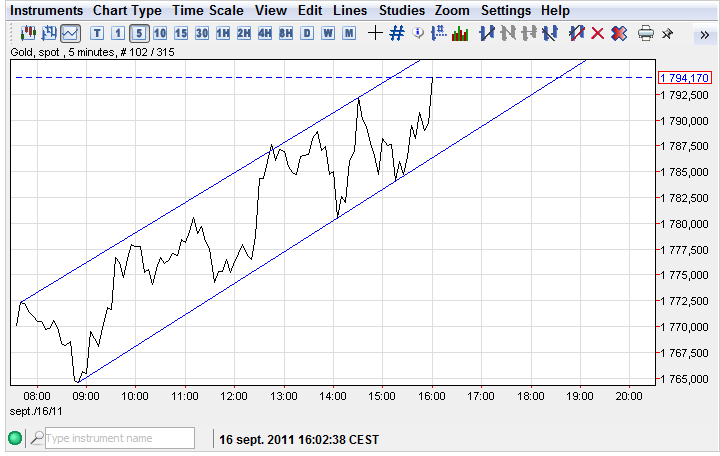Image resolution: width=720 pixels, height=456 pixels.
Task: Click the print chart icon
Action: pyautogui.click(x=646, y=33)
